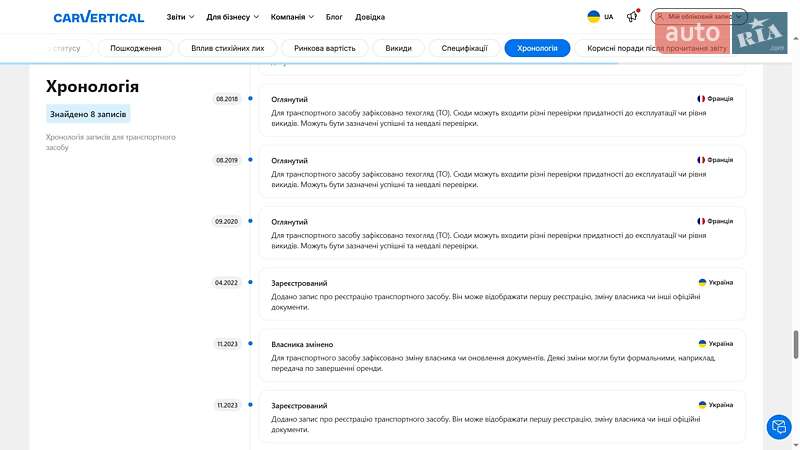Go to the Викиди tab

click(398, 48)
